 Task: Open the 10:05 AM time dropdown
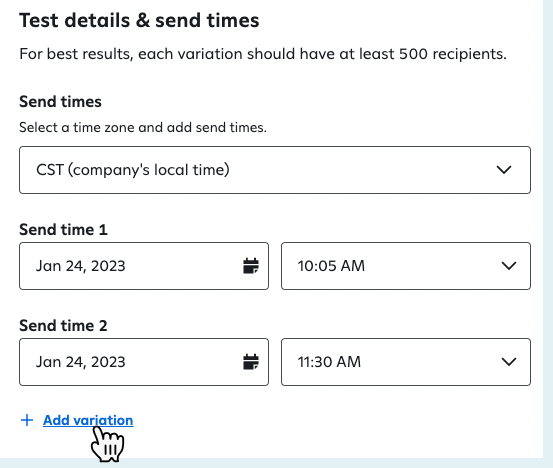click(x=406, y=266)
